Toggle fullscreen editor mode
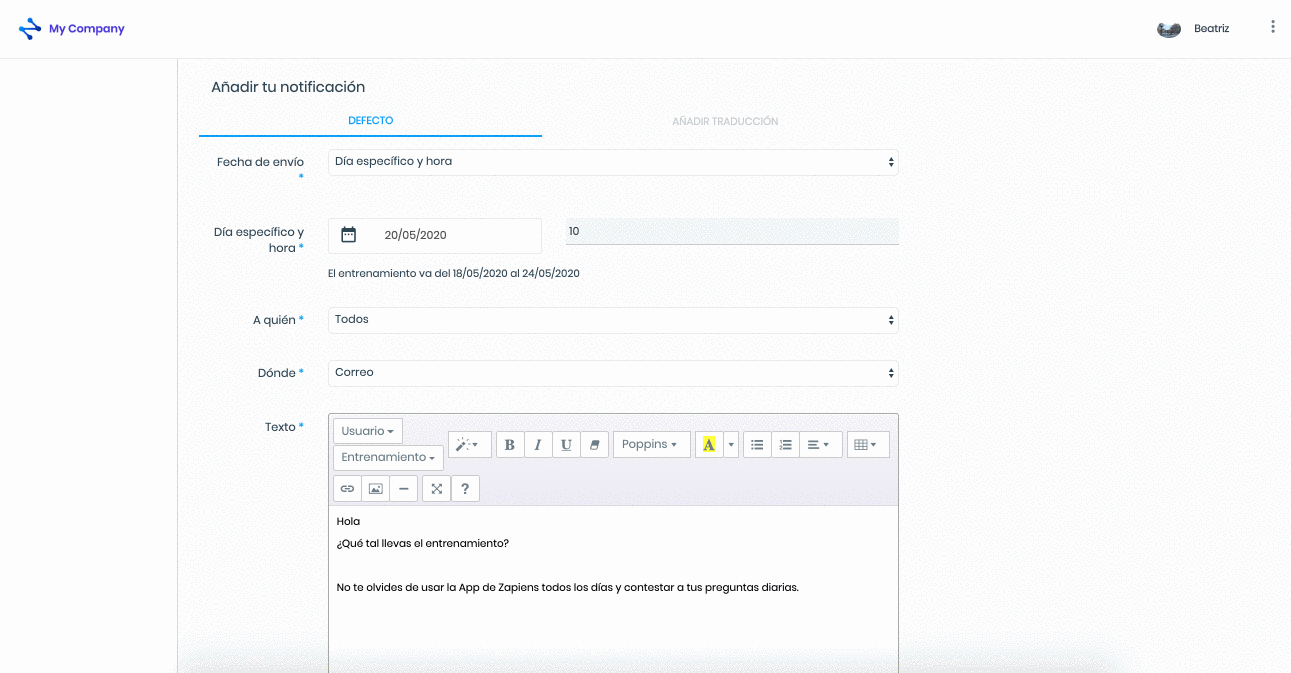Screen dimensions: 1291x673 click(x=437, y=488)
